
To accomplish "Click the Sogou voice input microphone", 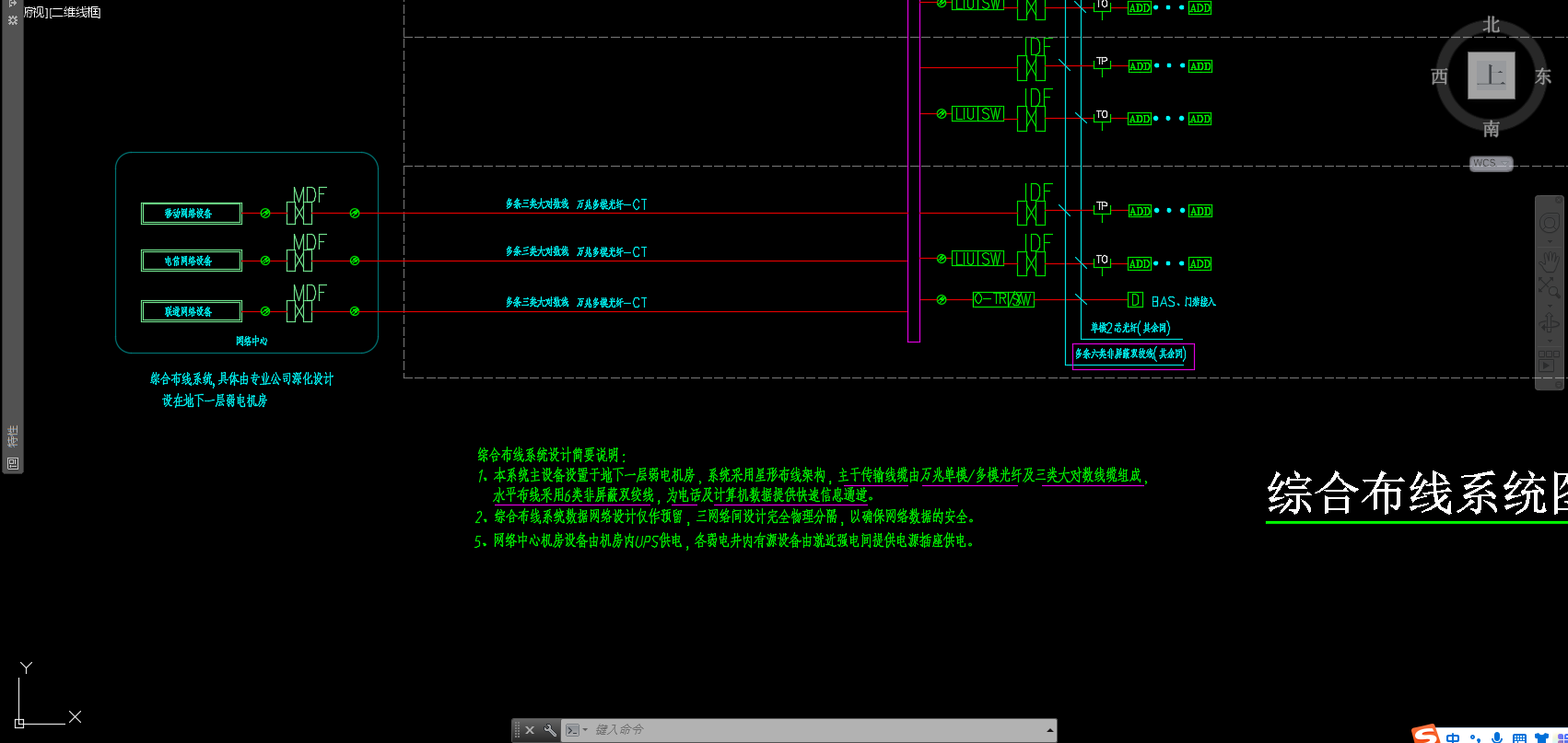I will [1497, 737].
